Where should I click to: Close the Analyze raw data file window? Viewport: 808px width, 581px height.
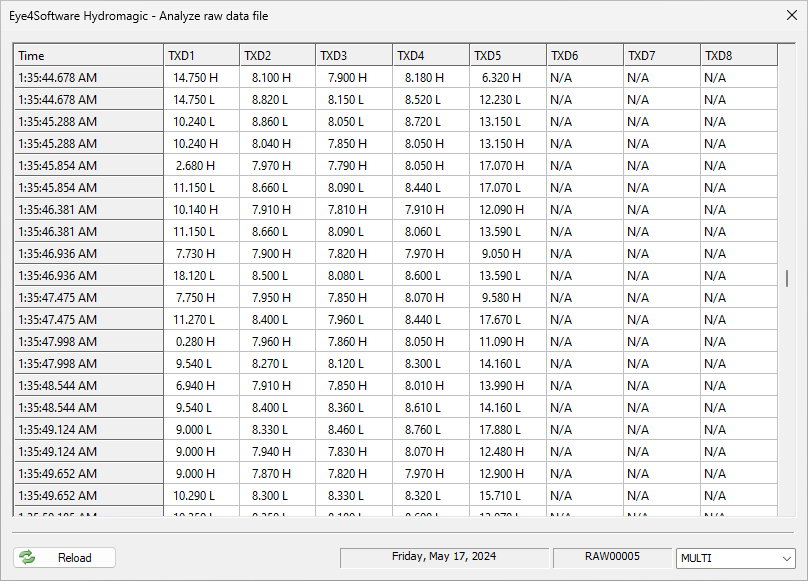pyautogui.click(x=792, y=15)
